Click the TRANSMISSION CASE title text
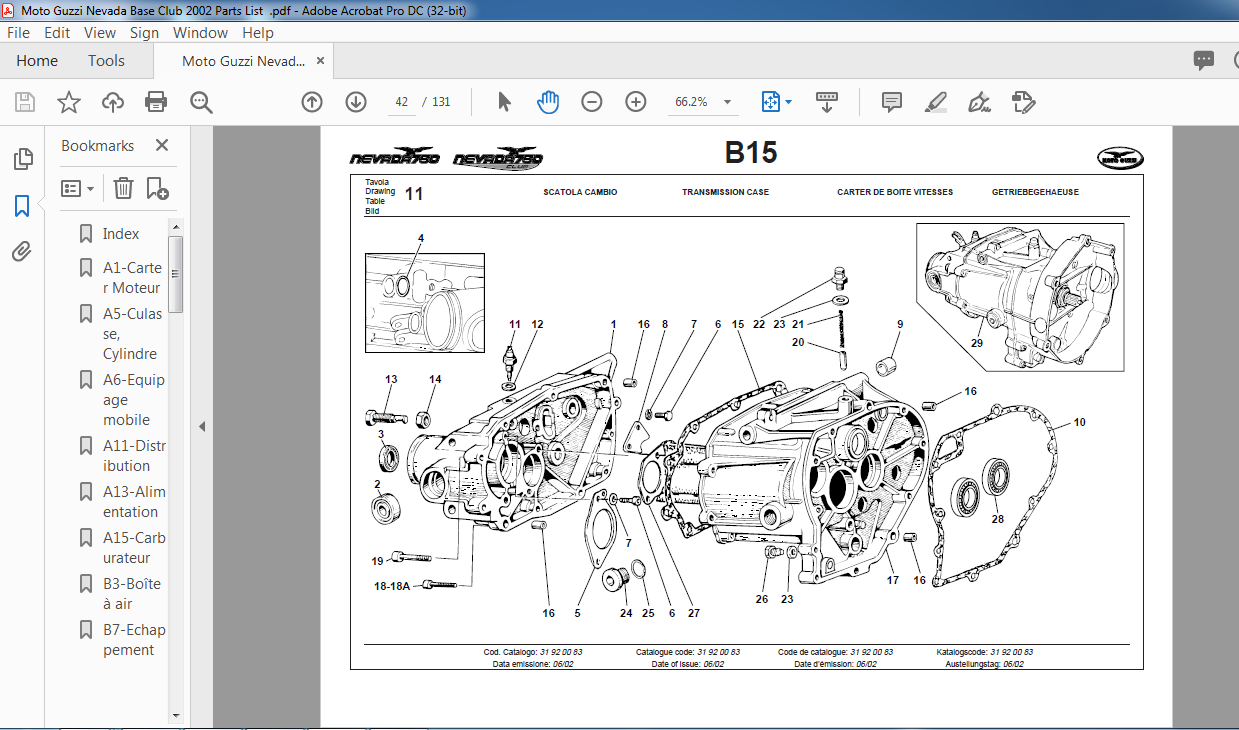Image resolution: width=1239 pixels, height=730 pixels. (725, 192)
